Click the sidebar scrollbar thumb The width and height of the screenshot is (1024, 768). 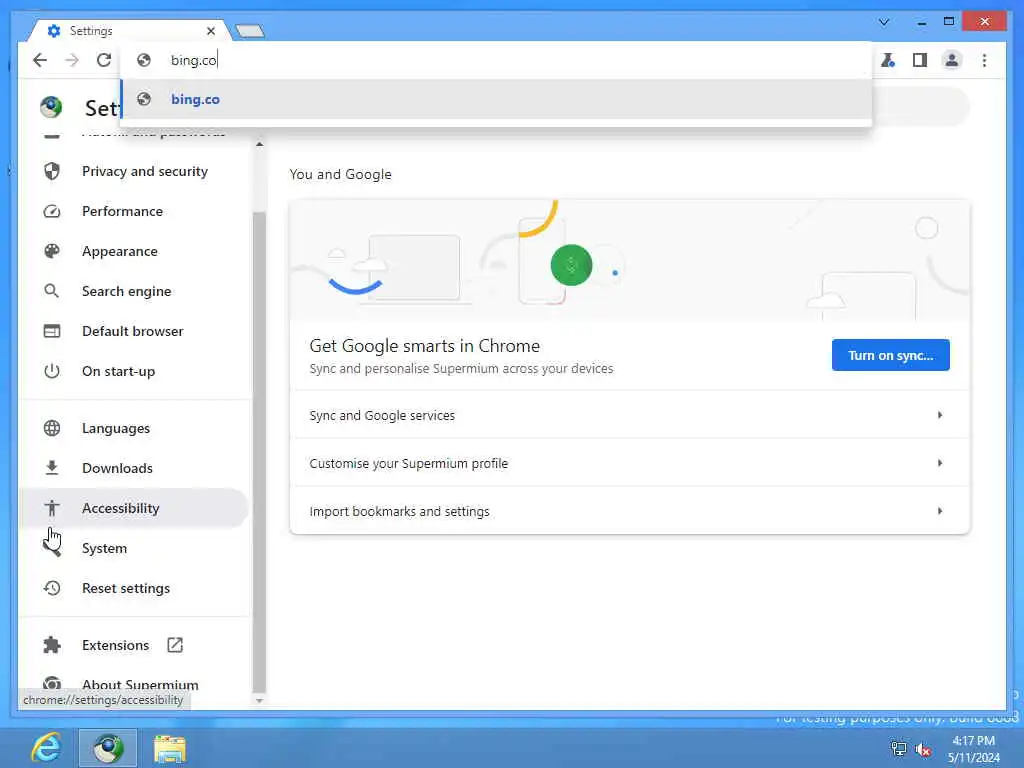pyautogui.click(x=259, y=452)
